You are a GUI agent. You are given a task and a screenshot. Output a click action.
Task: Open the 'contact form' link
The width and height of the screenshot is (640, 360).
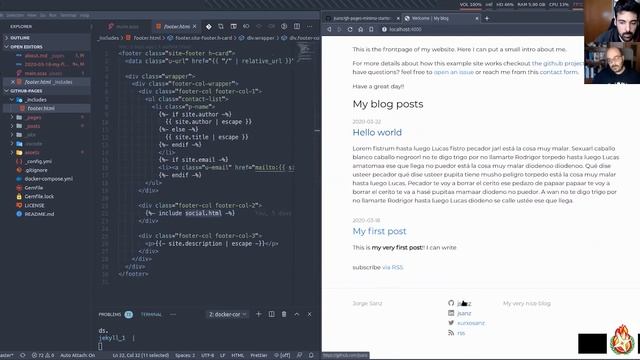tap(559, 72)
